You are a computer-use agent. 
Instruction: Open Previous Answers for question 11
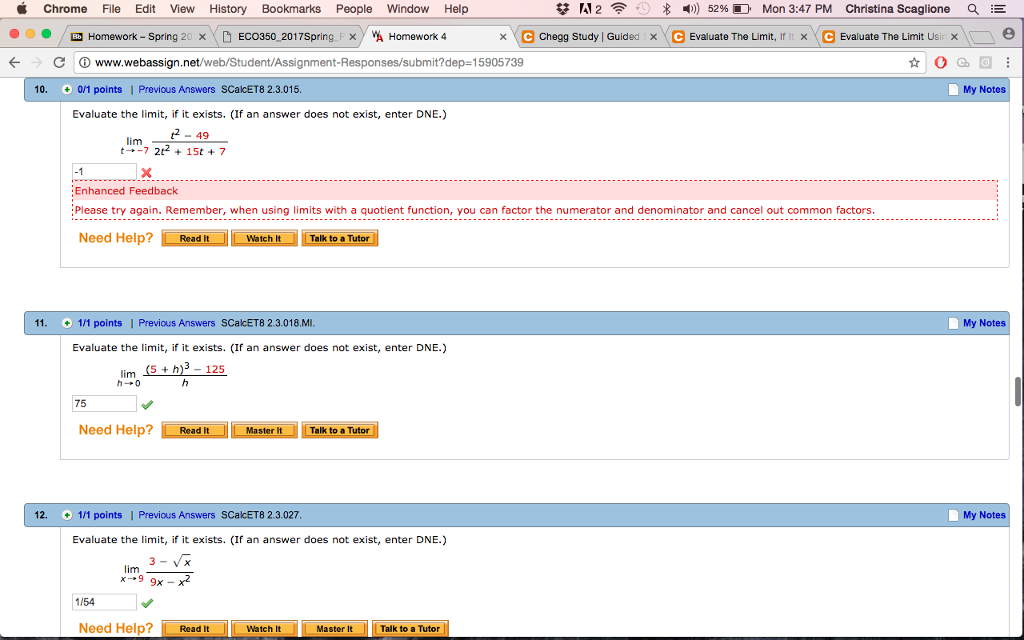click(176, 323)
